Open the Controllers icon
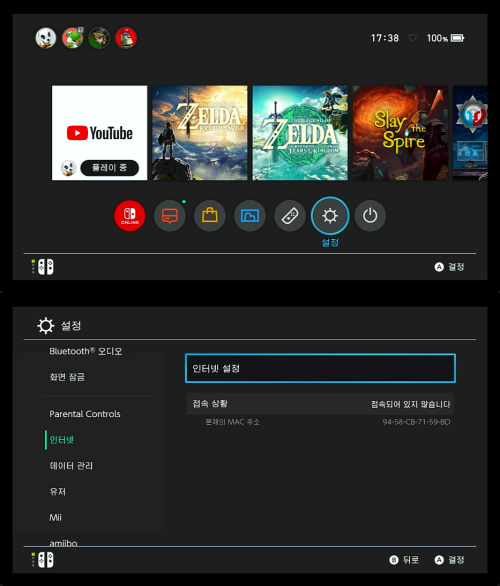The height and width of the screenshot is (586, 500). (x=290, y=216)
